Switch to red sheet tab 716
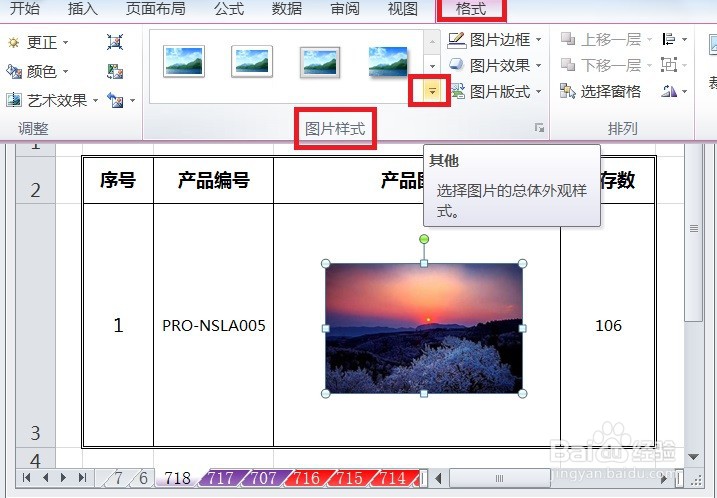This screenshot has height=498, width=717. point(306,478)
